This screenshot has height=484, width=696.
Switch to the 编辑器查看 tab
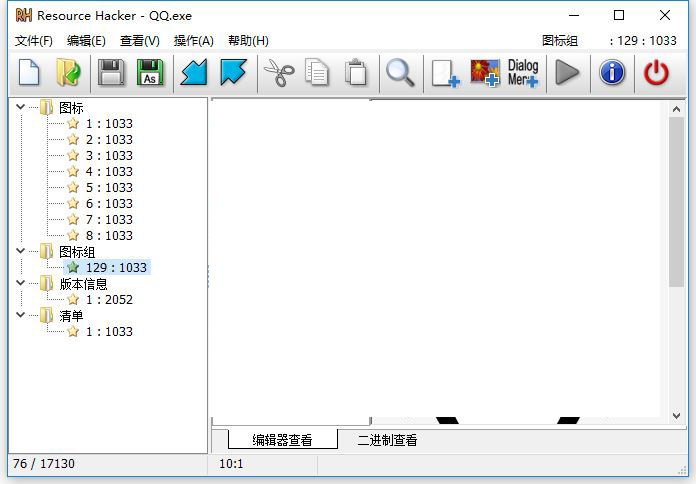point(282,440)
